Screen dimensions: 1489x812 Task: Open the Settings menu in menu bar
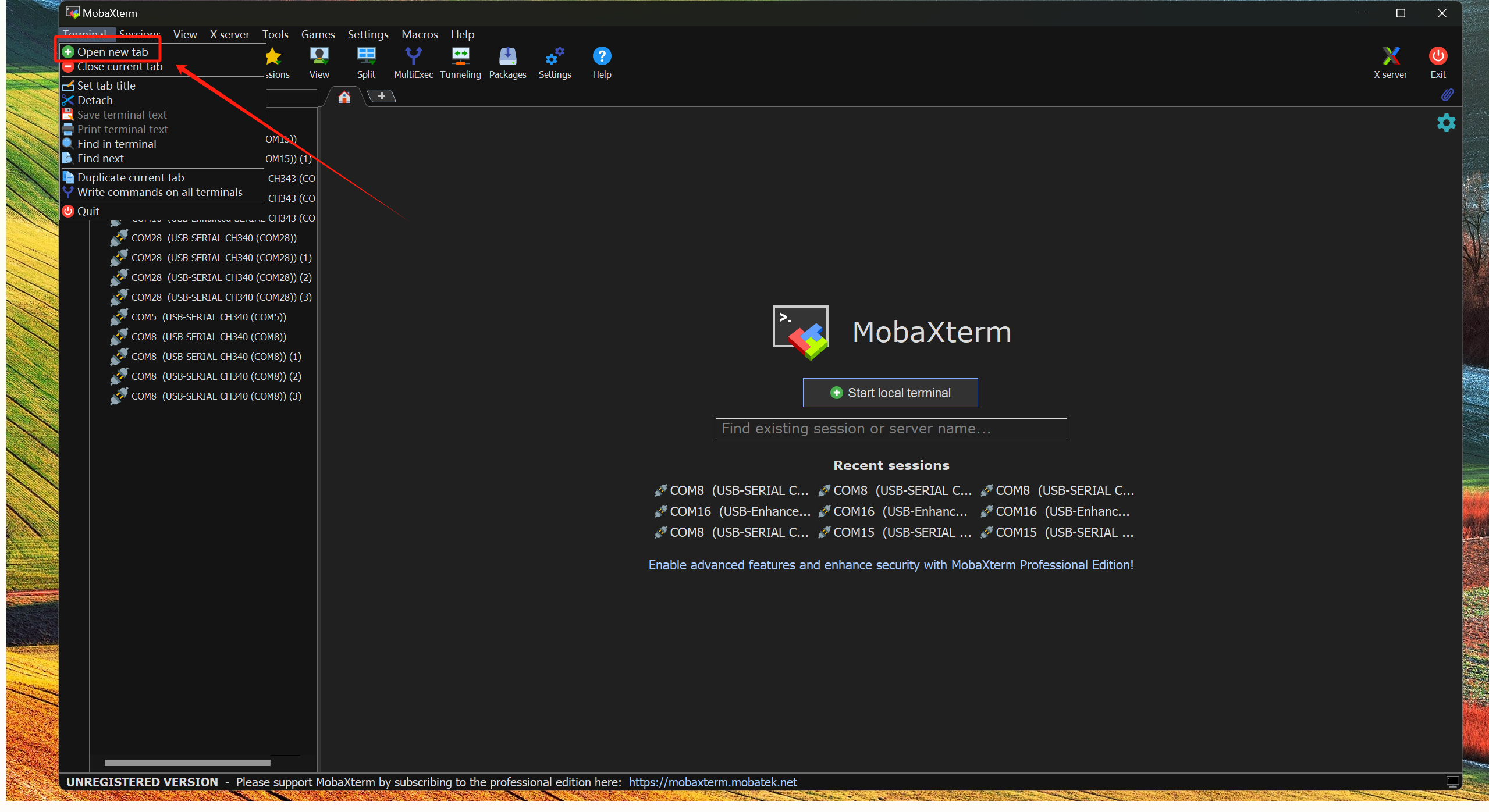tap(368, 34)
